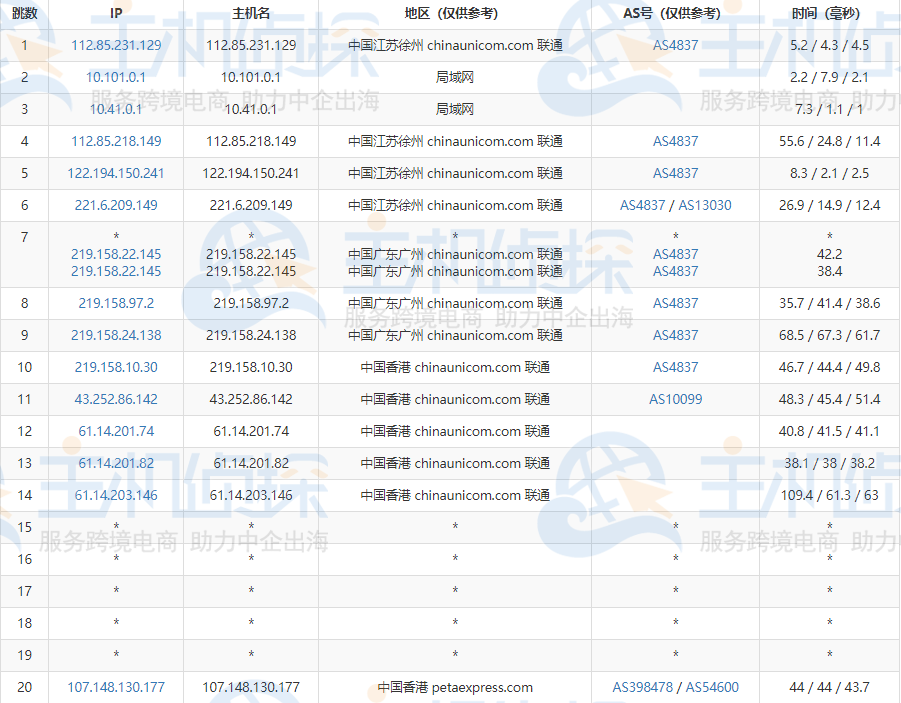This screenshot has width=901, height=703.
Task: Click IP link 122.194.150.241 on hop 5
Action: (116, 173)
